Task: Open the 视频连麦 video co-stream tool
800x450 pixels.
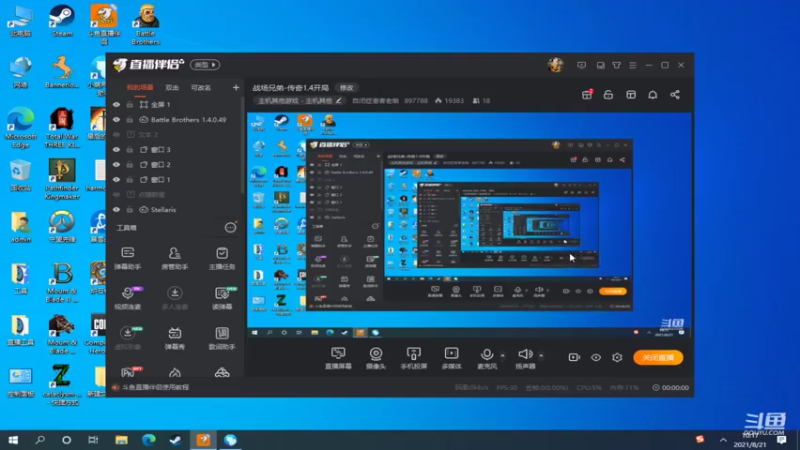Action: coord(128,298)
